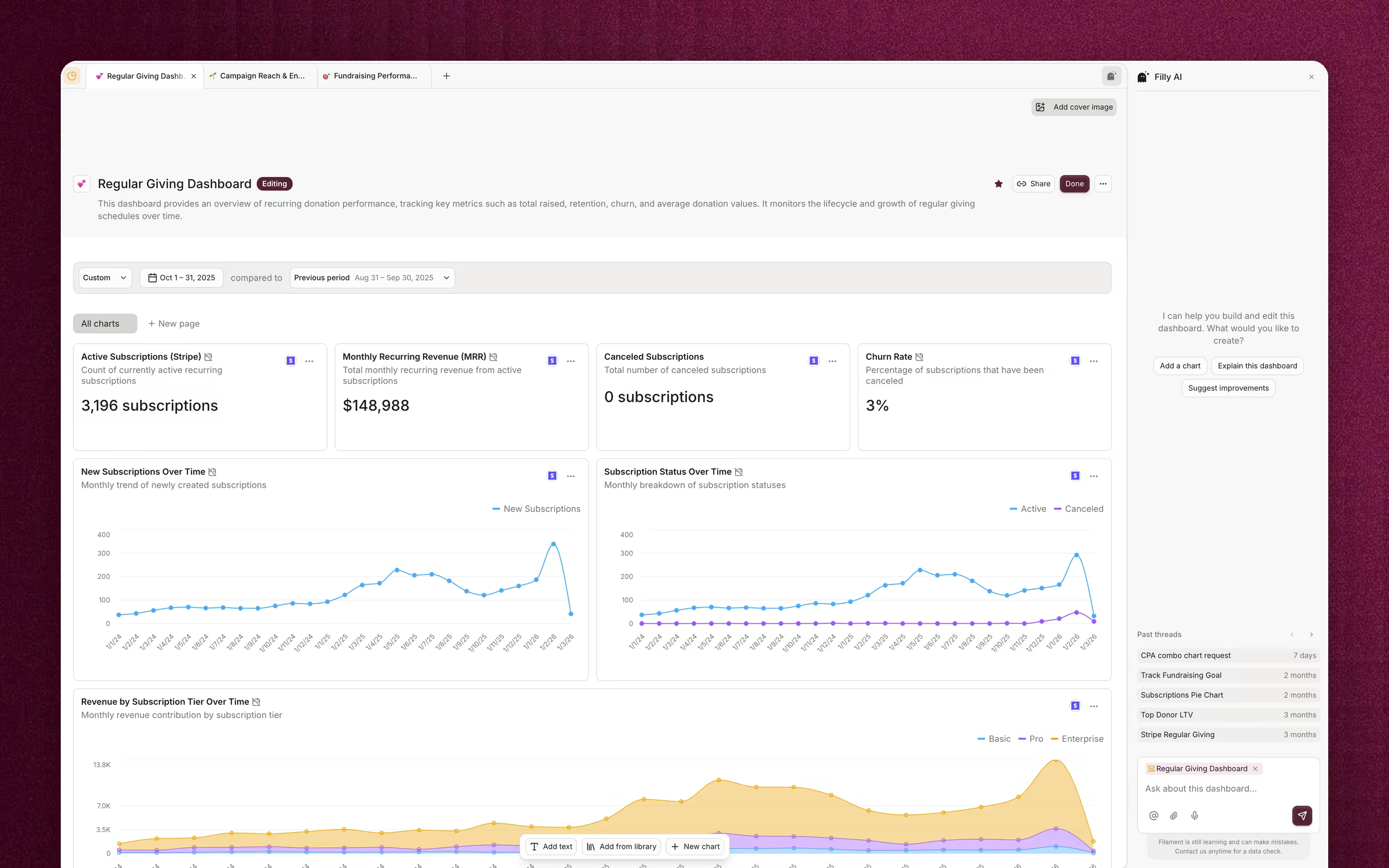
Task: Toggle the Basic tier legend entry
Action: click(x=994, y=739)
